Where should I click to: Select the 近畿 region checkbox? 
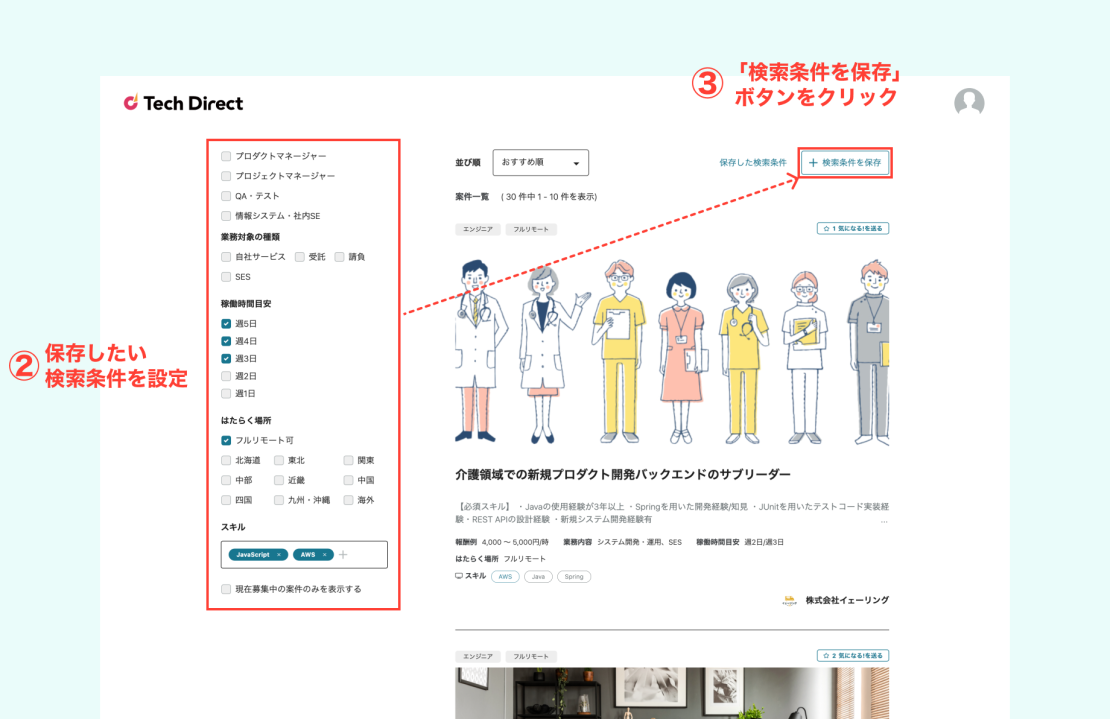coord(279,480)
